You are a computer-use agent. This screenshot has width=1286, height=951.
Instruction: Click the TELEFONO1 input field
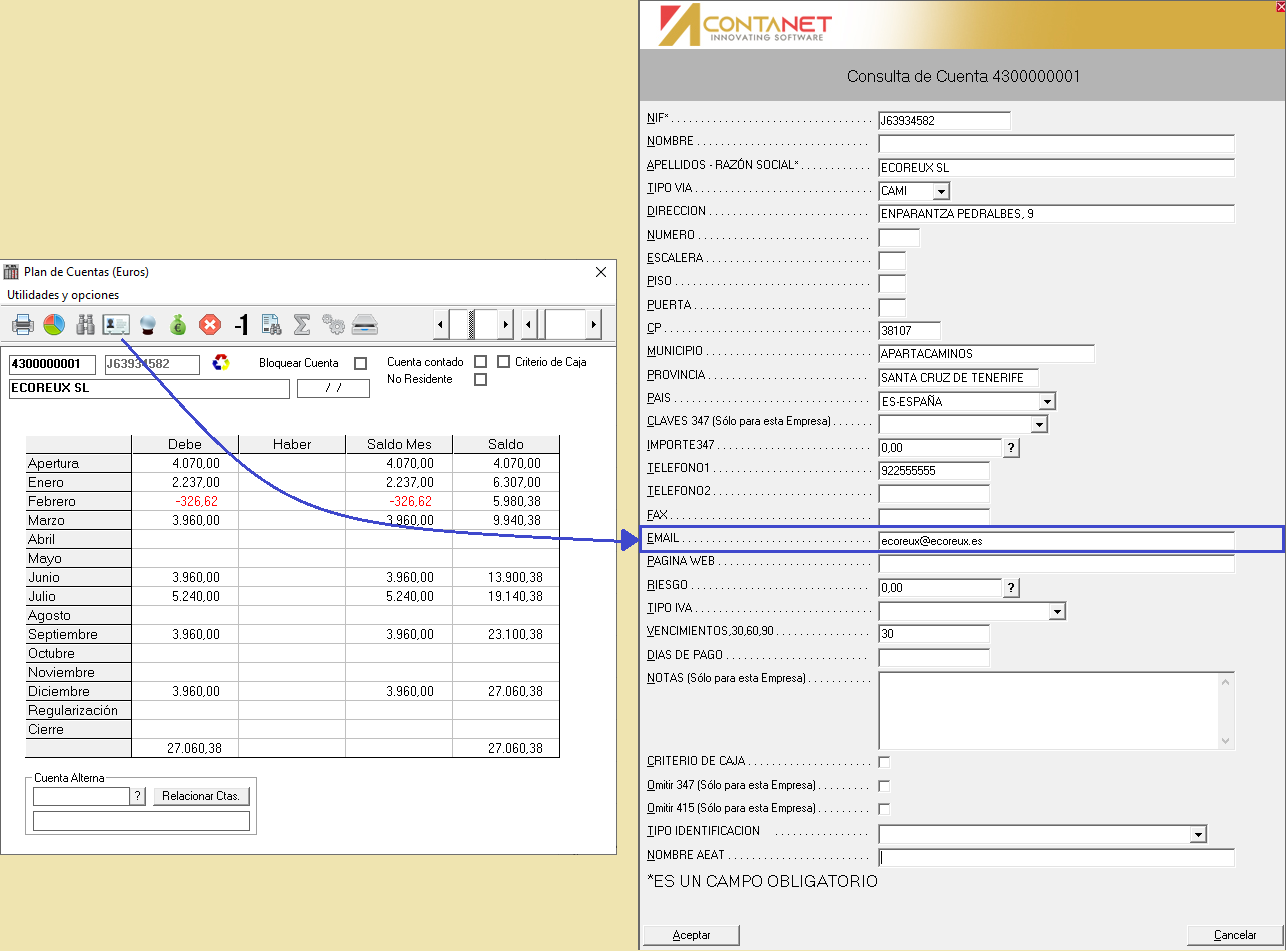pos(933,471)
